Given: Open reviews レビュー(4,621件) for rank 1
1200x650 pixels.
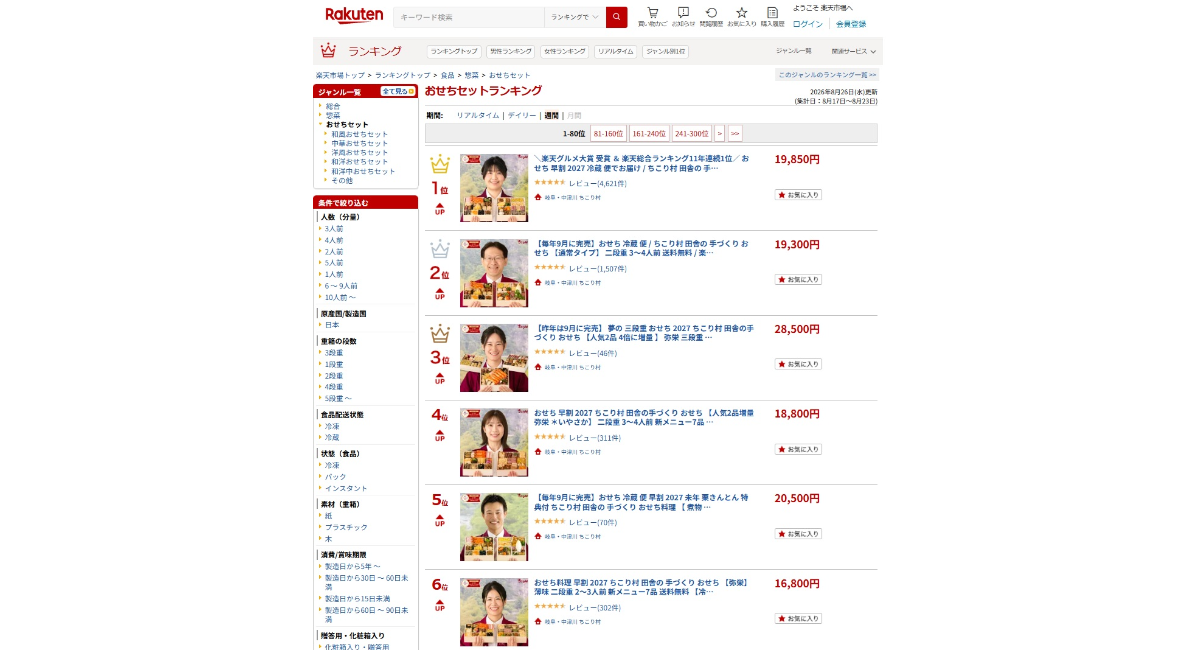Looking at the screenshot, I should (x=598, y=183).
